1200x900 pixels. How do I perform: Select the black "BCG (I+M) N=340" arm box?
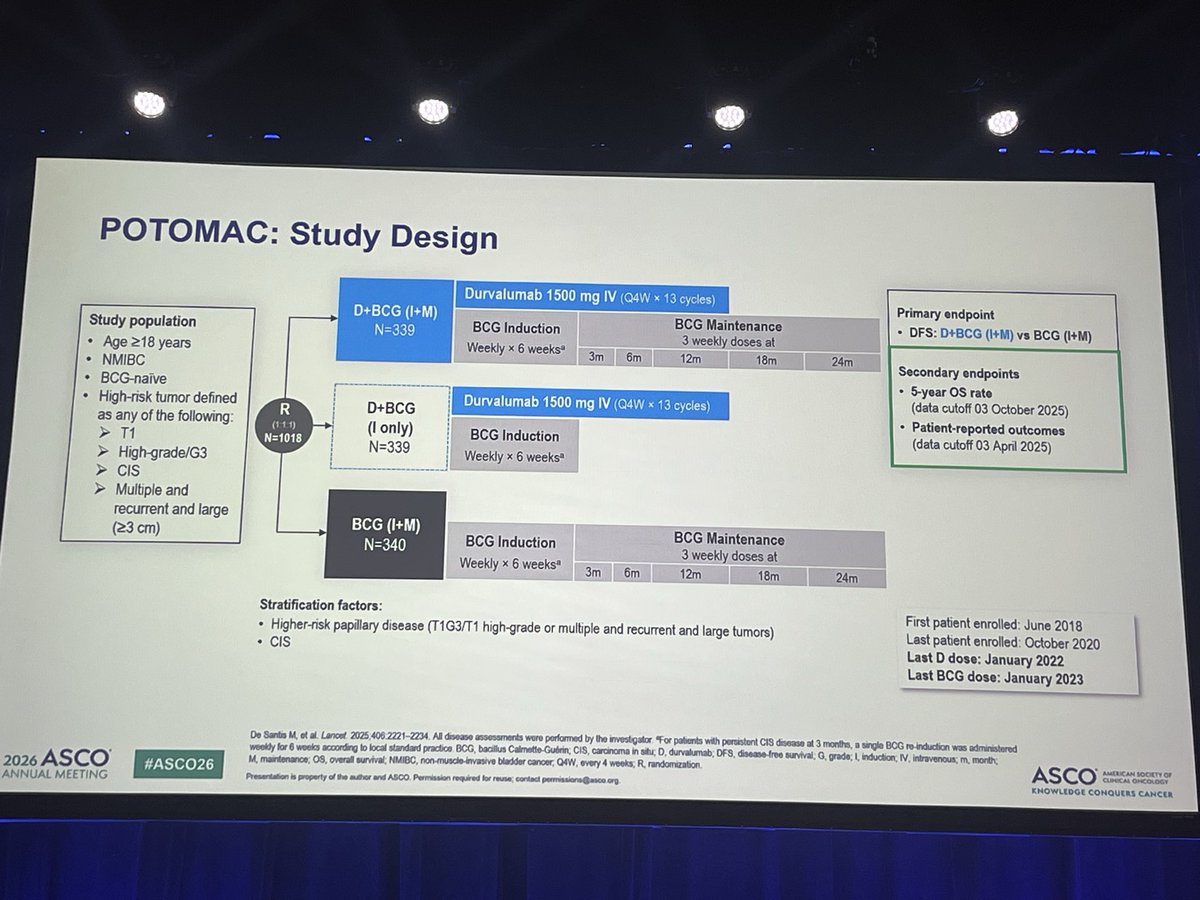385,535
